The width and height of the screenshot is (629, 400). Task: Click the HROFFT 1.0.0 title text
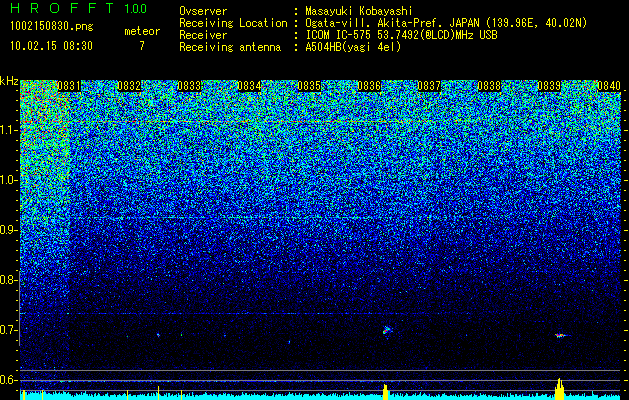(79, 8)
